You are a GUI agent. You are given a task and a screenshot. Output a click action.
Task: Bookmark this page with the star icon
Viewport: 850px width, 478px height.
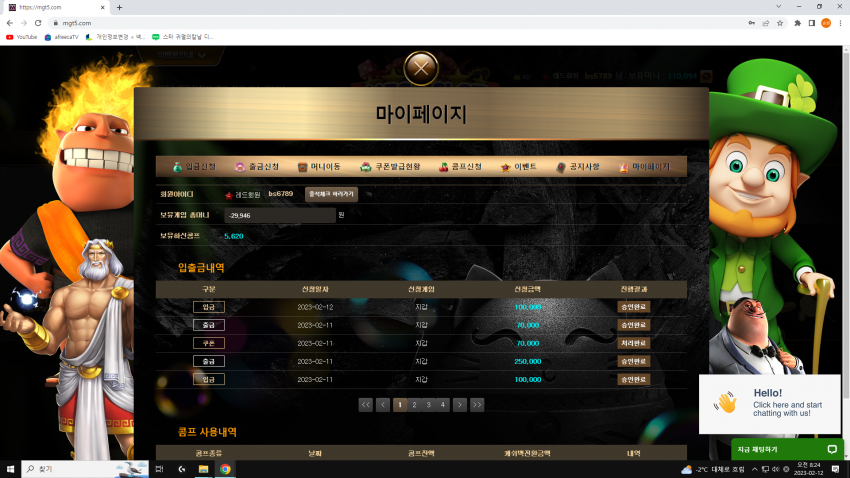tap(780, 23)
